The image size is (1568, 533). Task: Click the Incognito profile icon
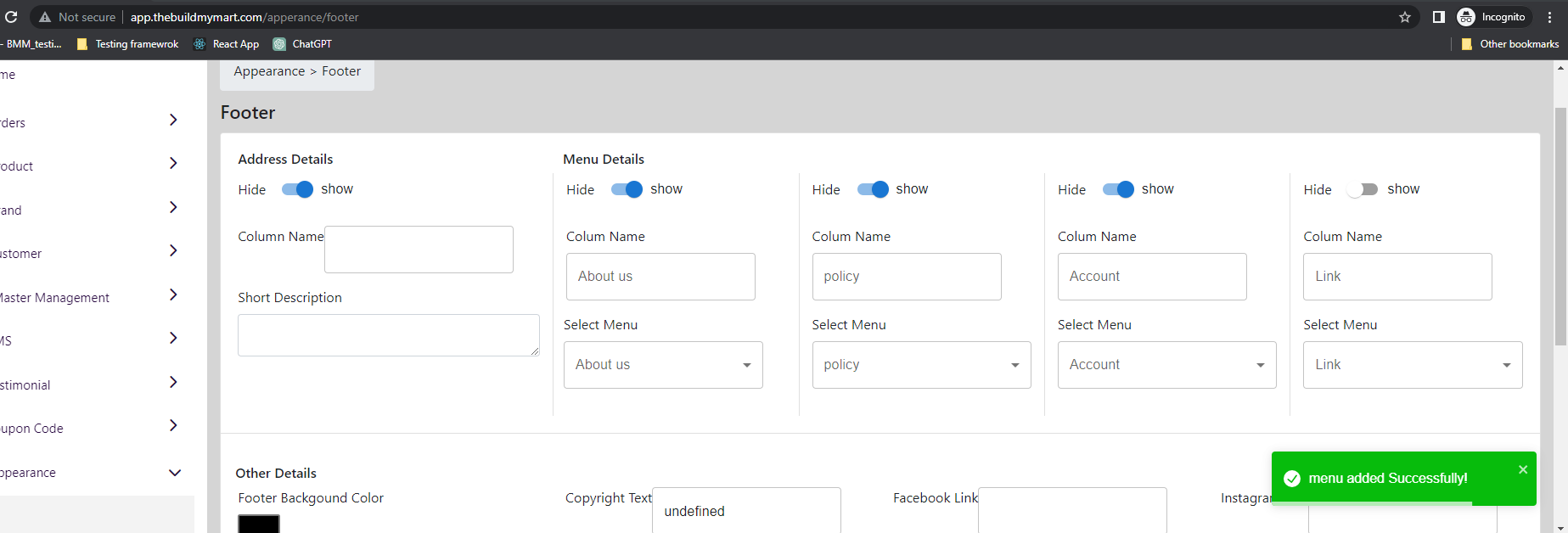(x=1466, y=17)
